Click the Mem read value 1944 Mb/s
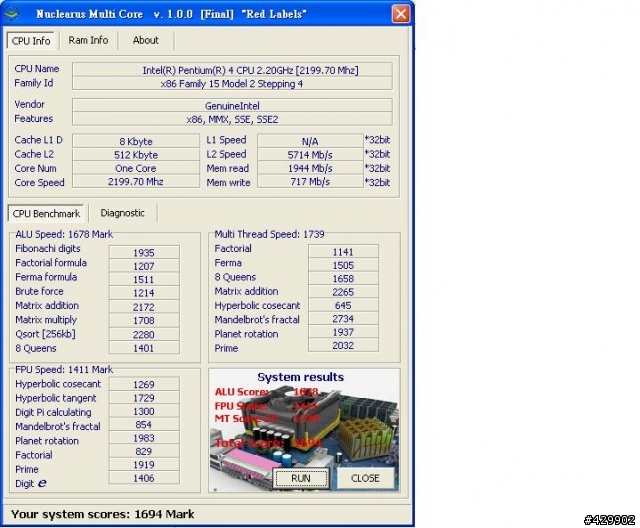 pyautogui.click(x=310, y=168)
